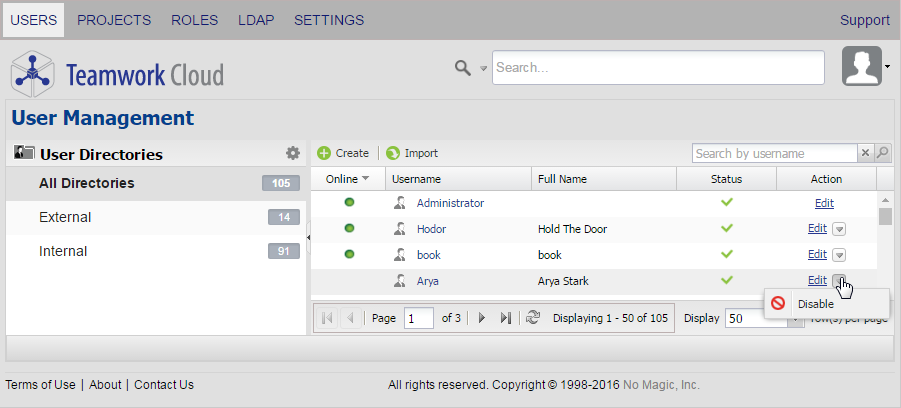Clear the username search with X icon
Screen dimensions: 901x408
(866, 153)
